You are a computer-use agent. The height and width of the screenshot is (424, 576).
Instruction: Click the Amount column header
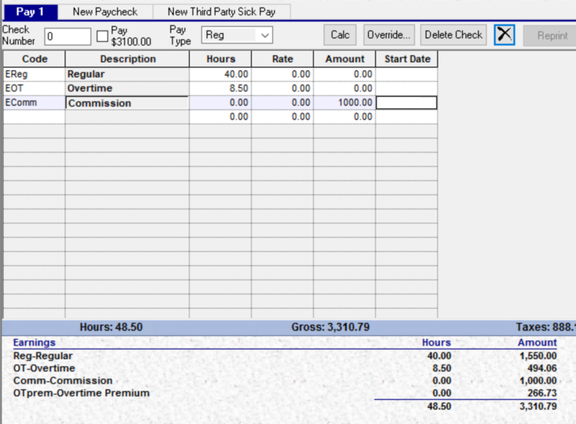(345, 59)
